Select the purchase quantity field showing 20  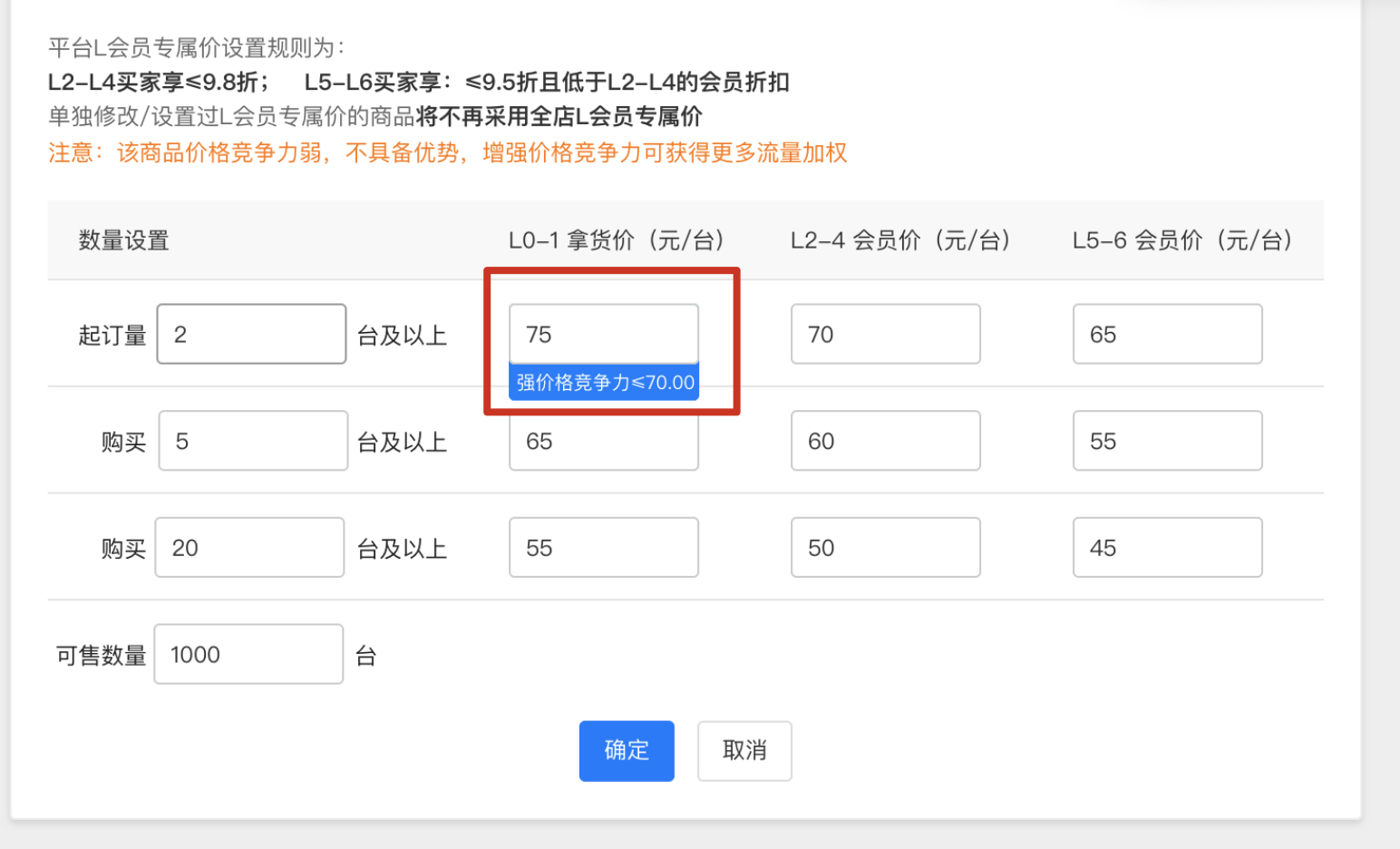click(x=249, y=547)
